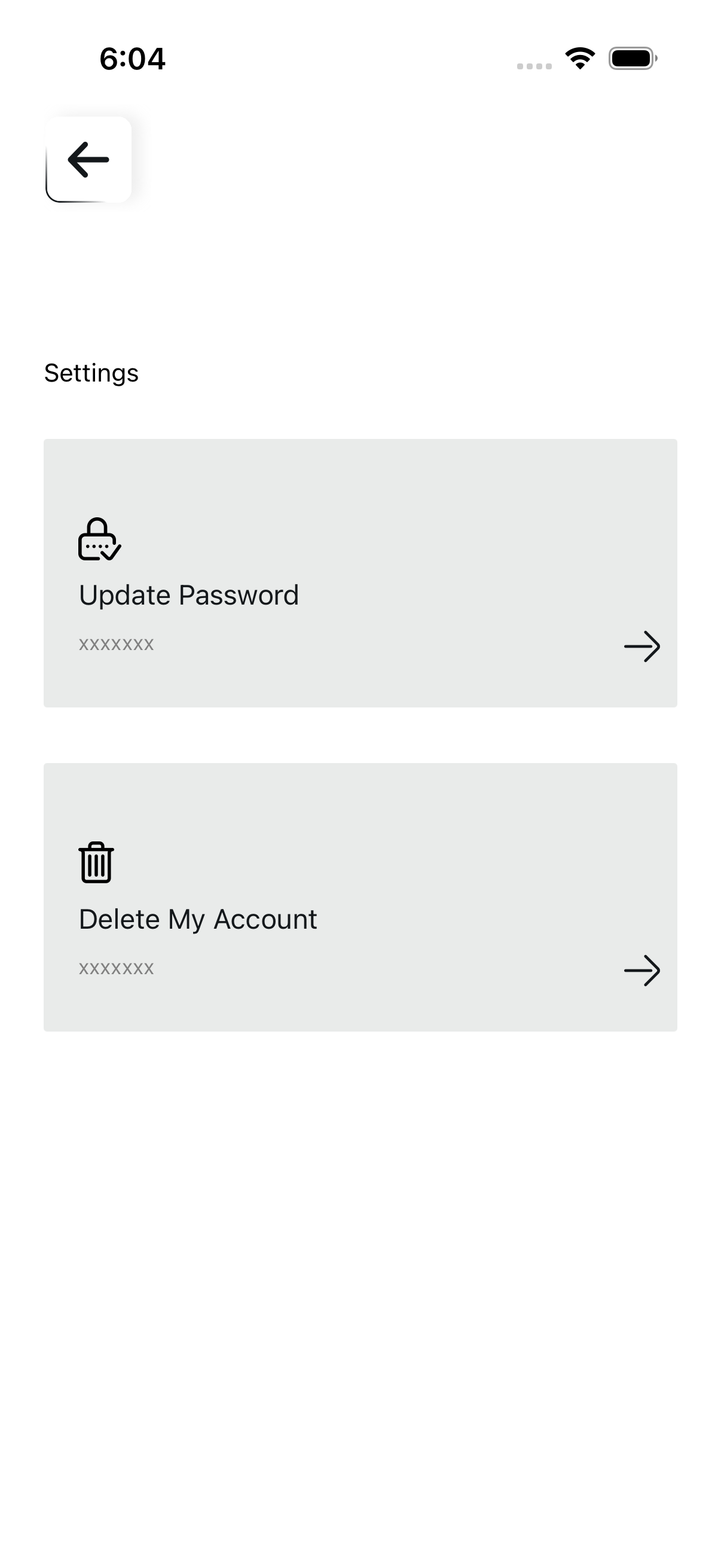Viewport: 721px width, 1568px height.
Task: Tap placeholder text under Delete My Account
Action: (116, 968)
